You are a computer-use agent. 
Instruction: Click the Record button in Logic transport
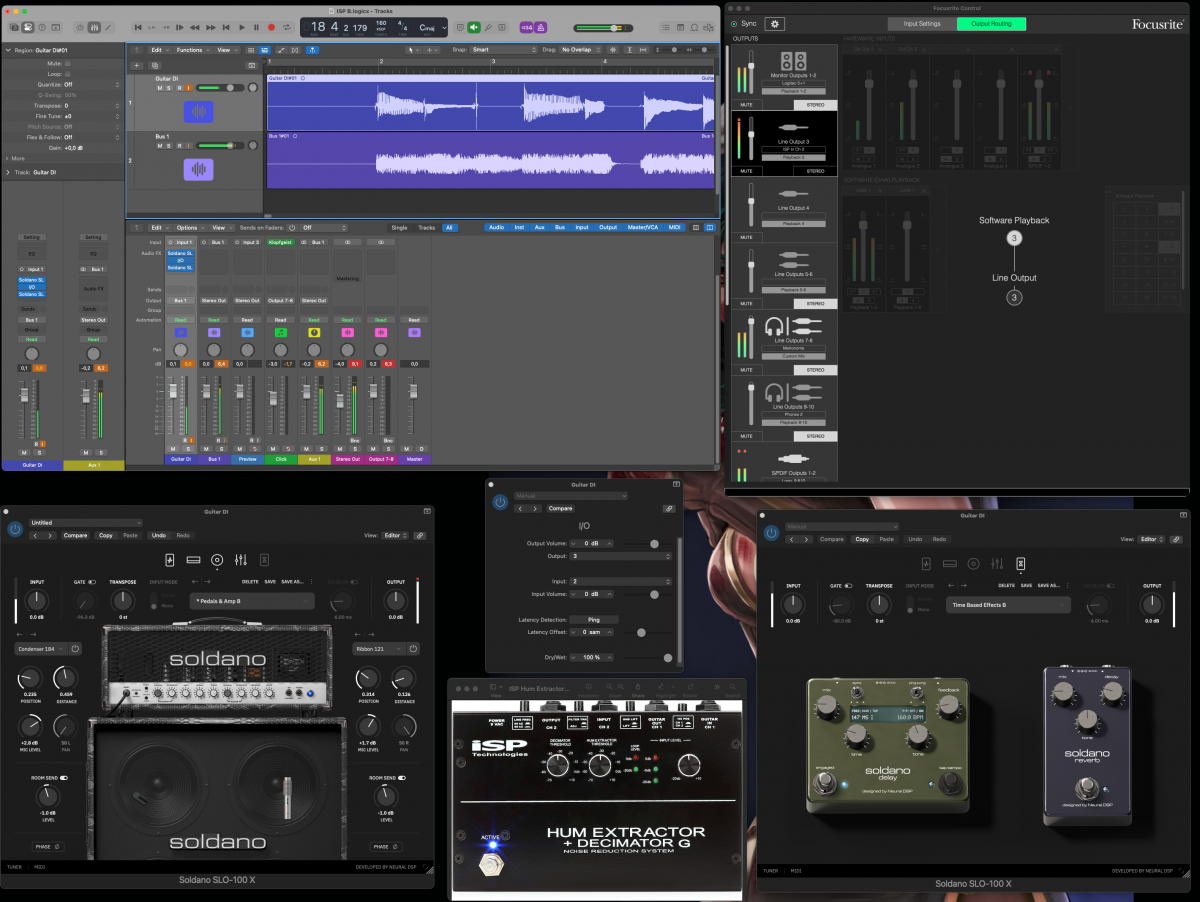[x=271, y=27]
